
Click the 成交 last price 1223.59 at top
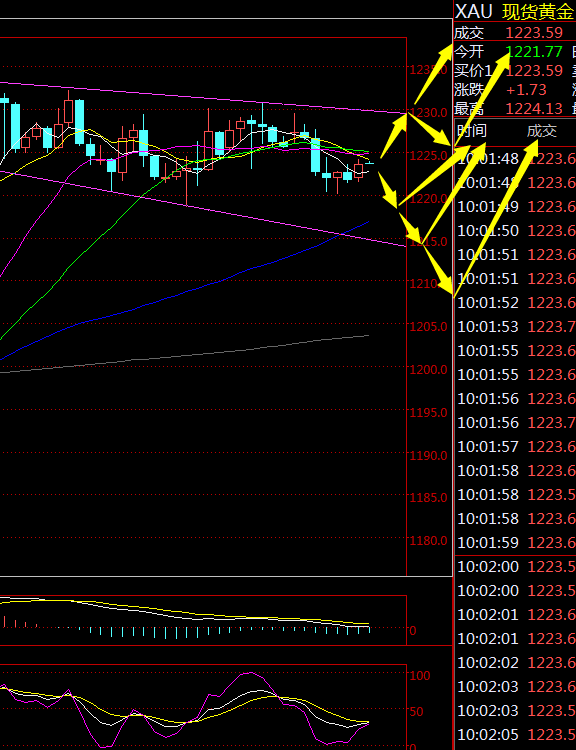pyautogui.click(x=534, y=33)
